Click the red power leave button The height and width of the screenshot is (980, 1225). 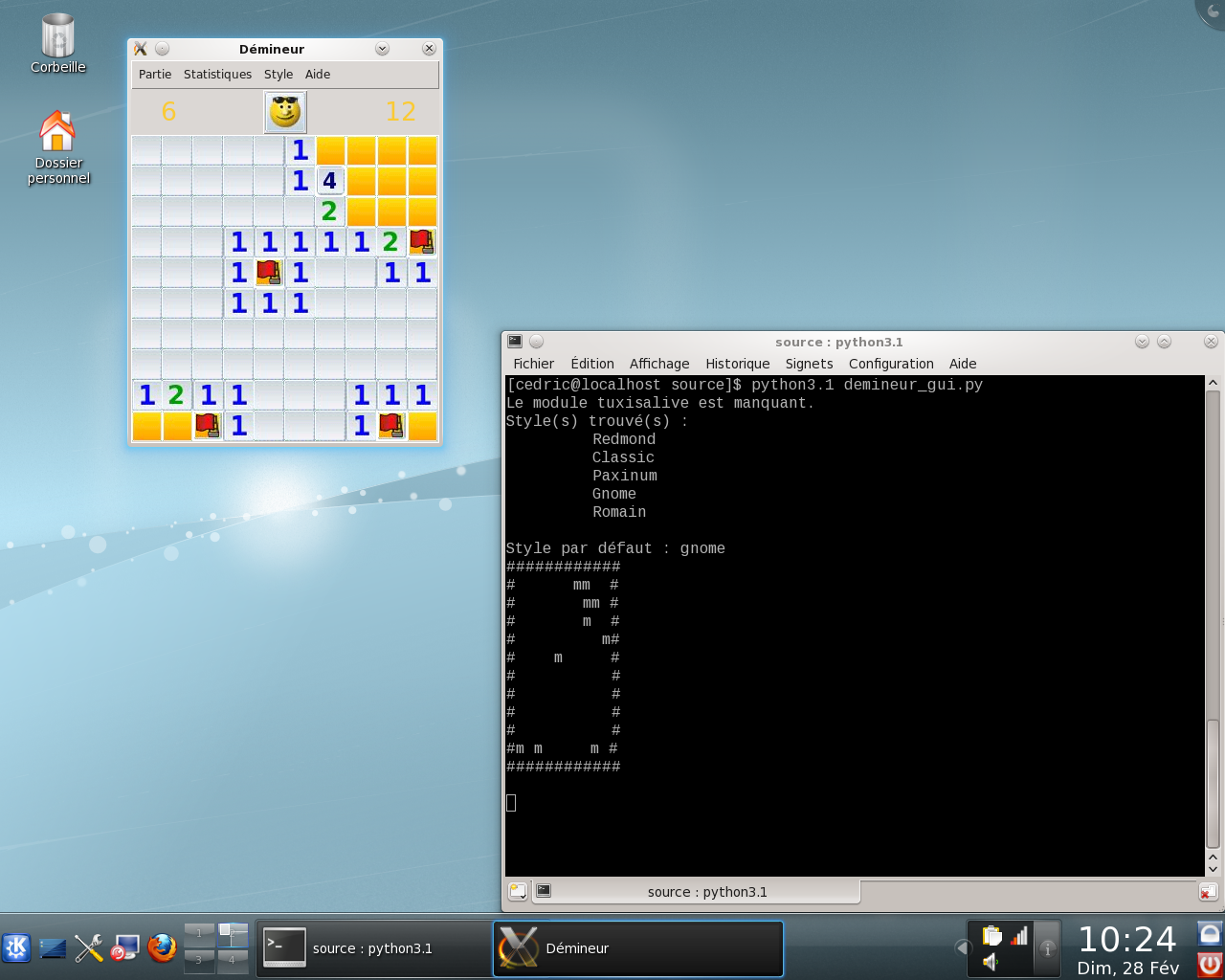pos(1210,963)
